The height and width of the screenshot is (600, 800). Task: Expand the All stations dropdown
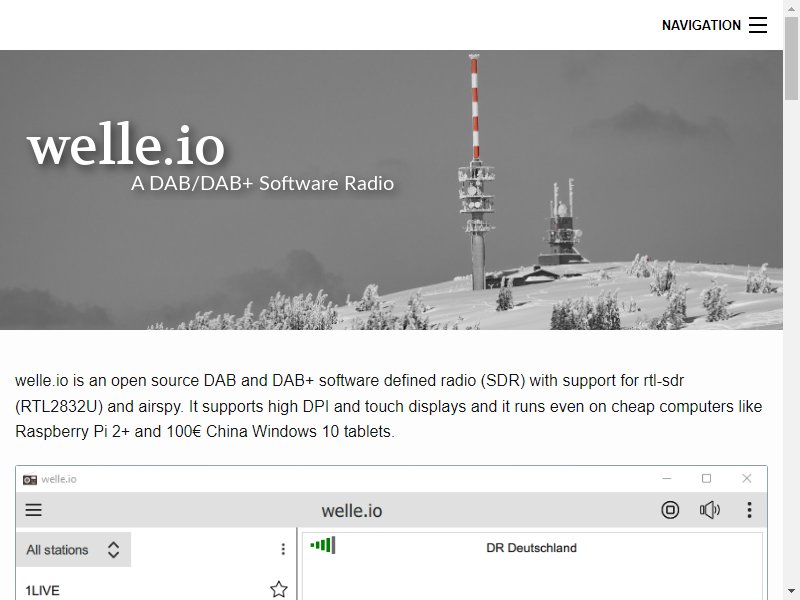pyautogui.click(x=73, y=549)
